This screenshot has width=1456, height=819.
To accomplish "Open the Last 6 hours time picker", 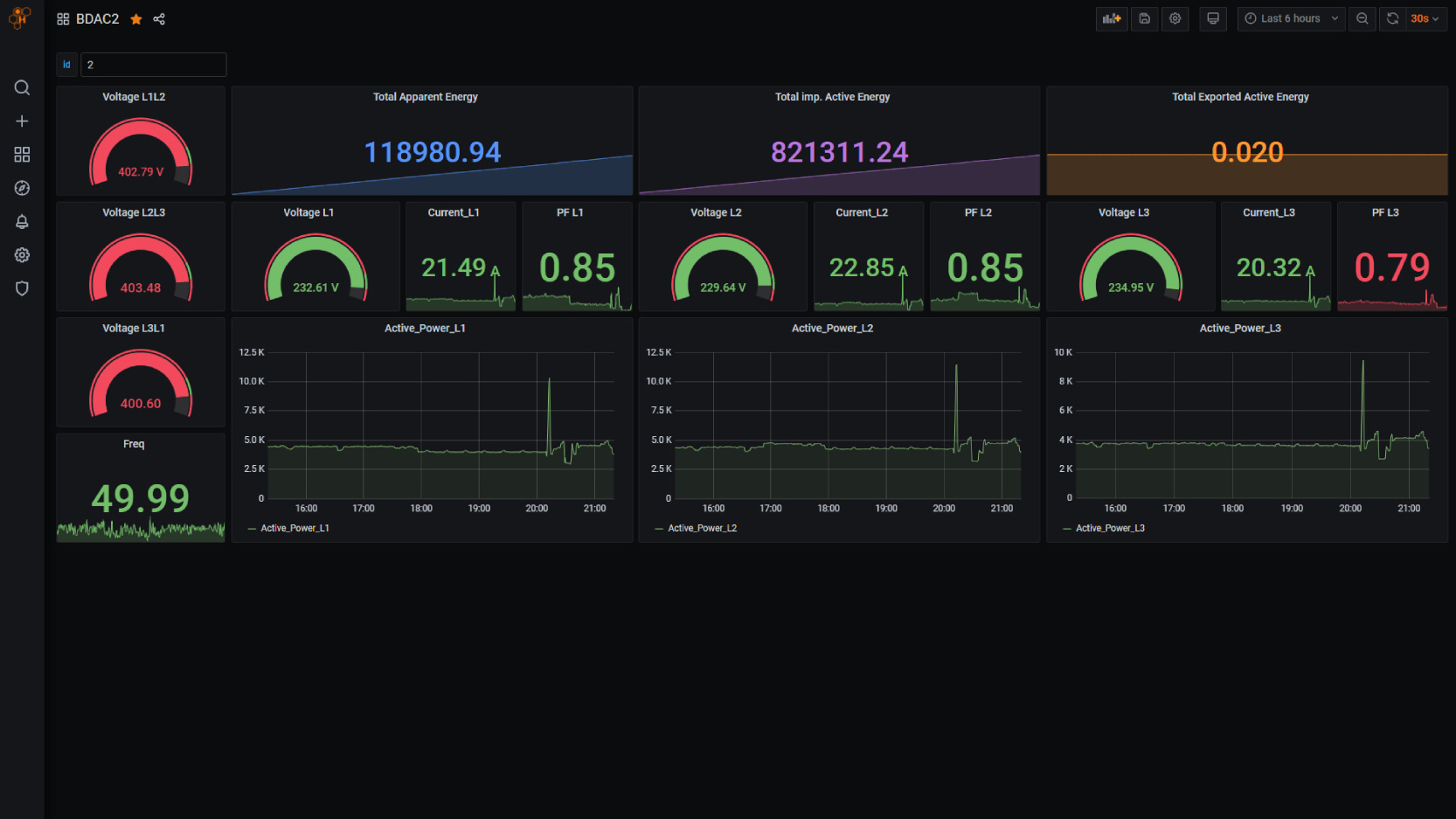I will click(x=1292, y=18).
